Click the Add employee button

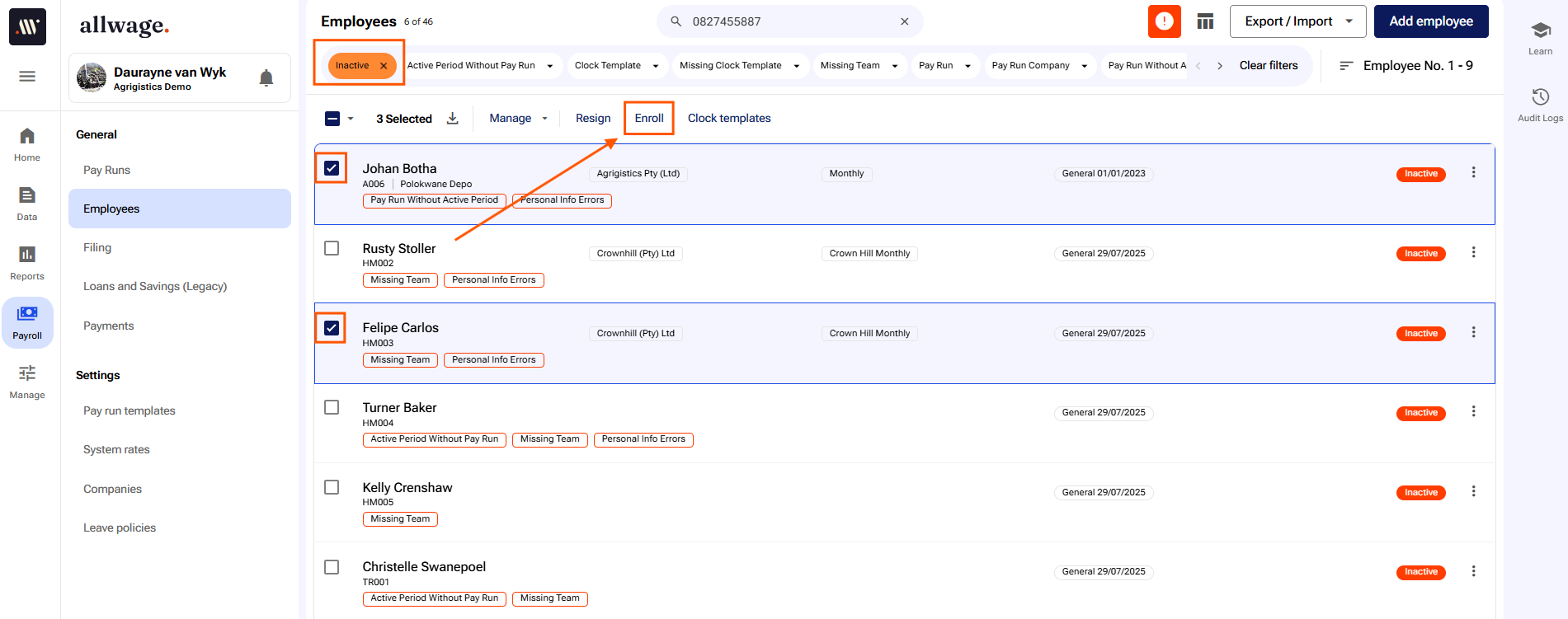(x=1430, y=21)
